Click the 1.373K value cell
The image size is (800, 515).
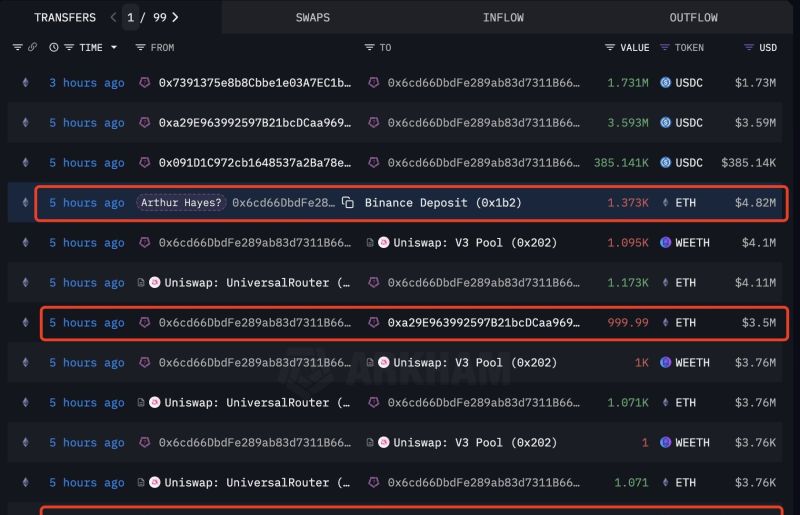(x=628, y=203)
